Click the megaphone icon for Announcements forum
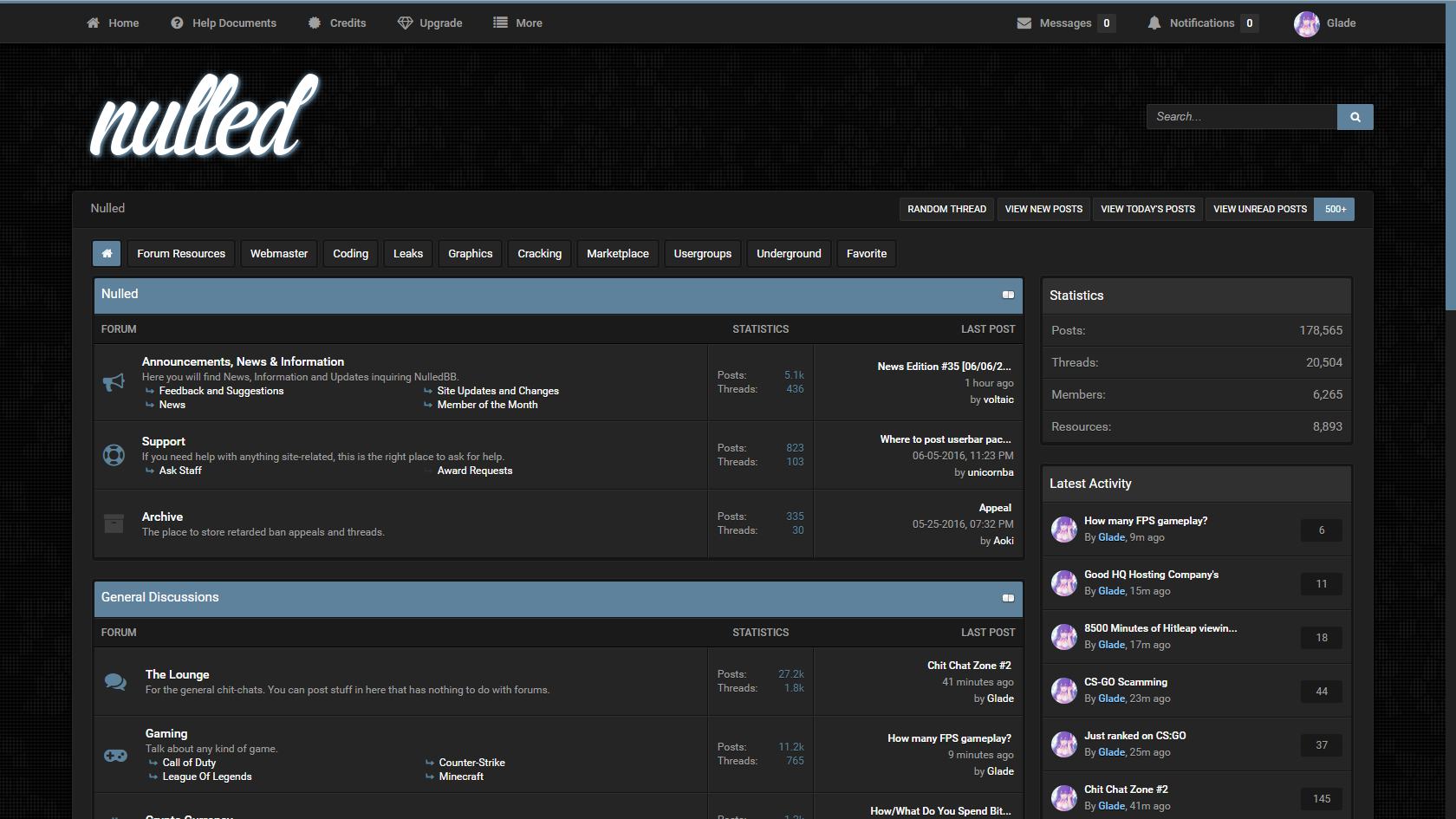The width and height of the screenshot is (1456, 819). [114, 382]
